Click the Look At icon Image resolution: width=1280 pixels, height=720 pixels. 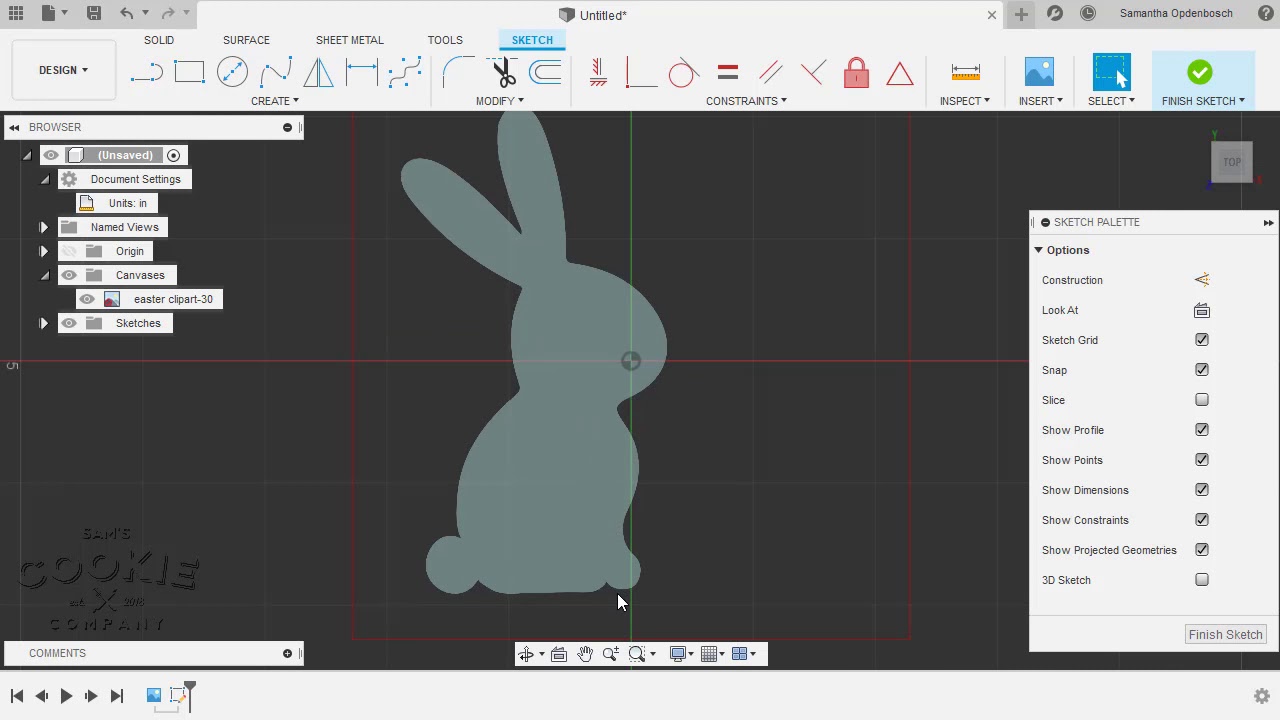[1202, 310]
